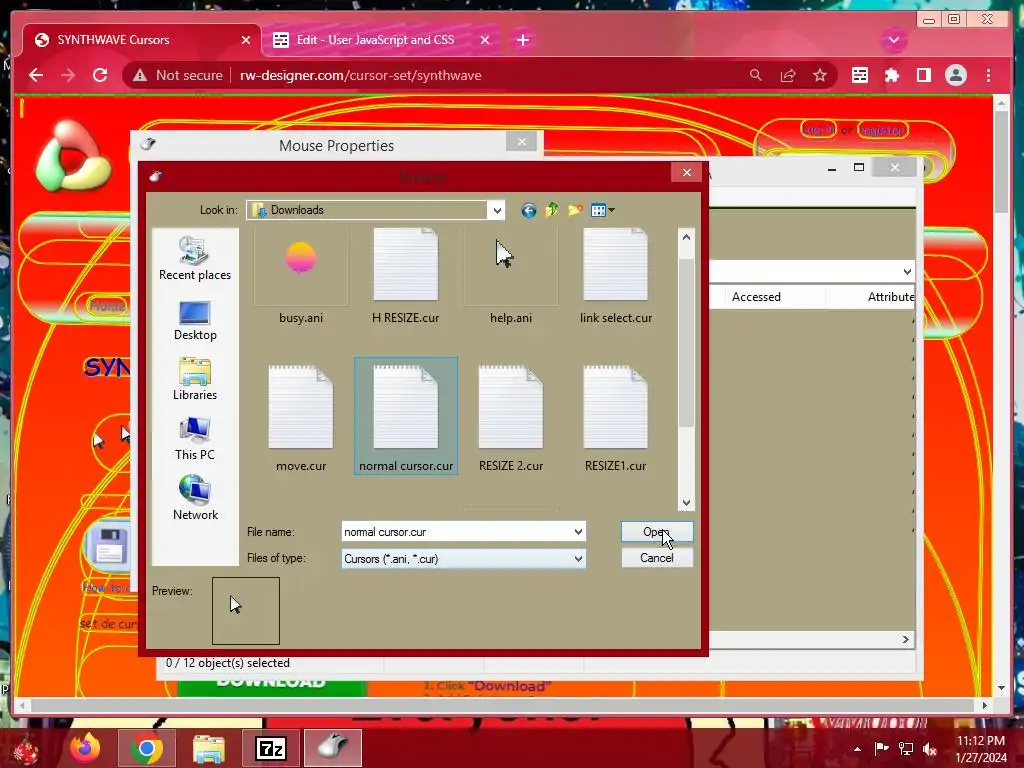
Task: Click the up one level folder icon
Action: pyautogui.click(x=552, y=210)
